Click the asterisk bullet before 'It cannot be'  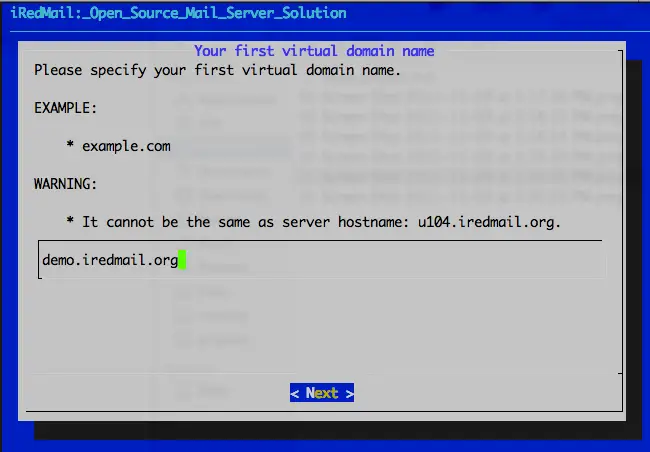70,222
